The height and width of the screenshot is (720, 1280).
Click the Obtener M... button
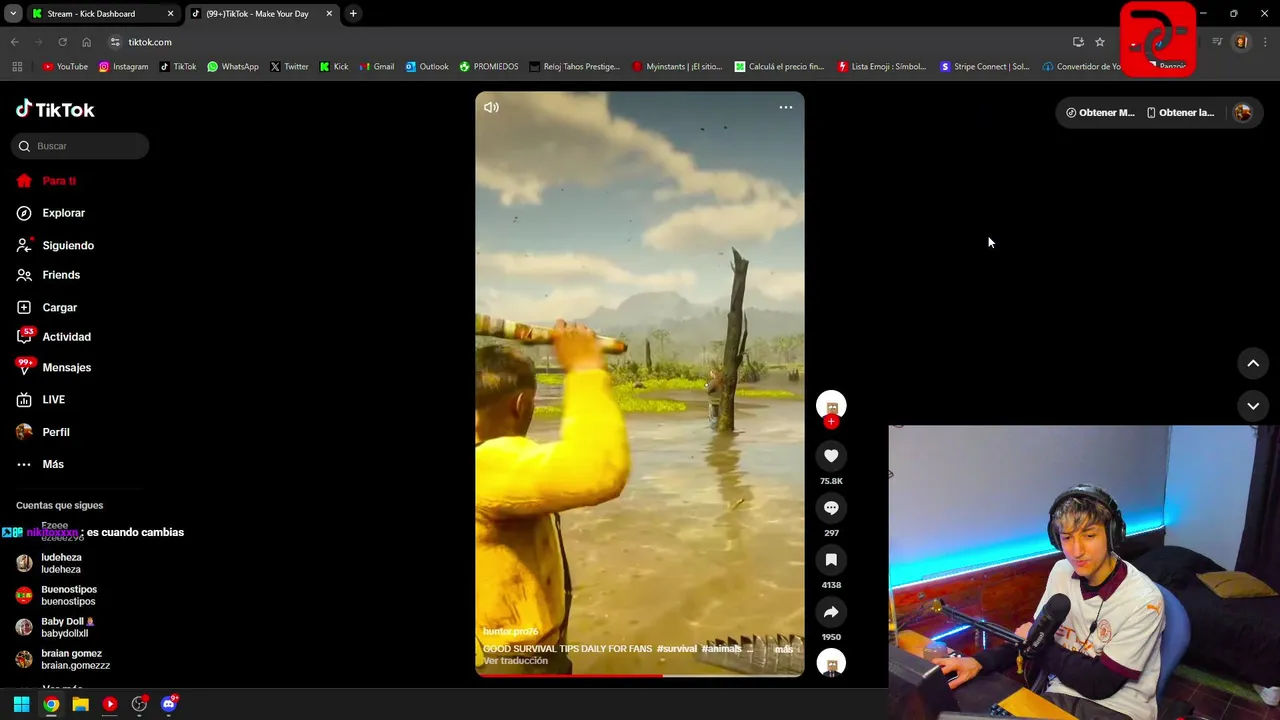1100,113
